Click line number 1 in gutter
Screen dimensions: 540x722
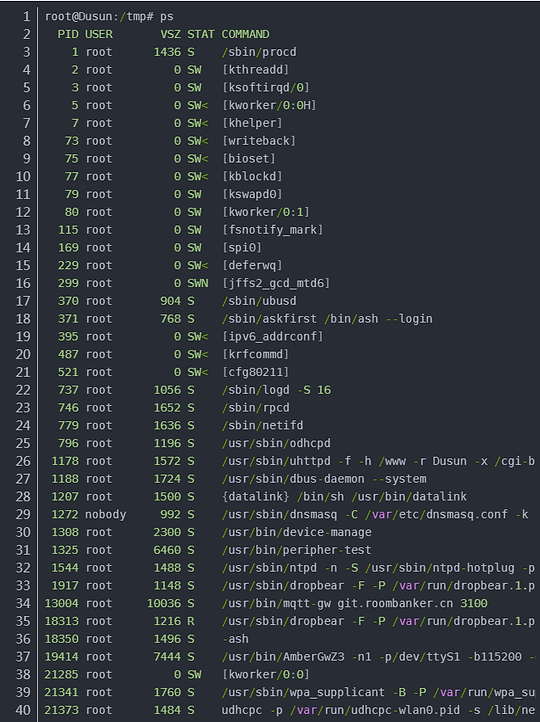pos(27,17)
